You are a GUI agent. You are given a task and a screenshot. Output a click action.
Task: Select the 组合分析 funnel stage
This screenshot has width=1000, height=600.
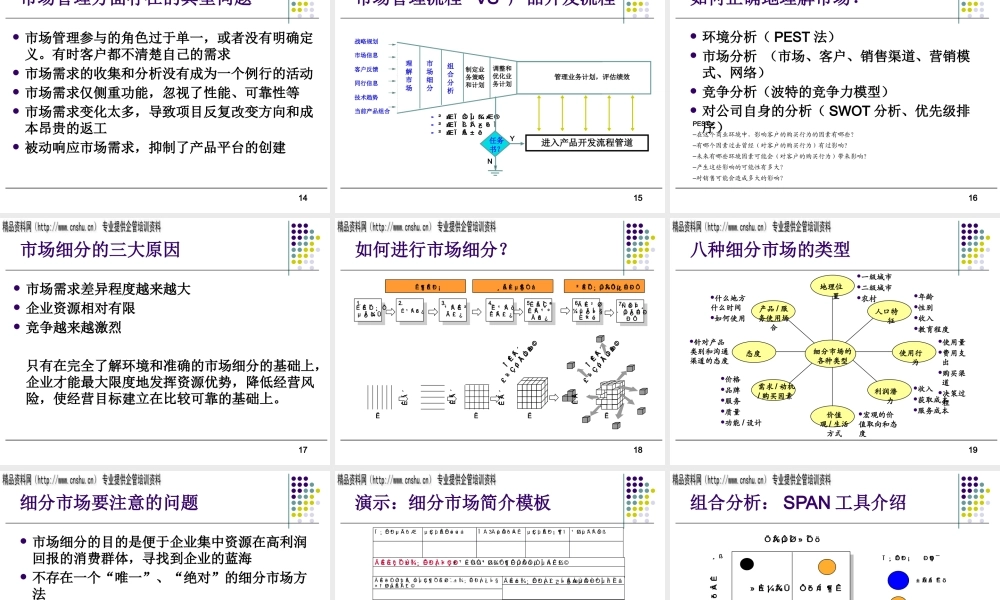coord(450,78)
